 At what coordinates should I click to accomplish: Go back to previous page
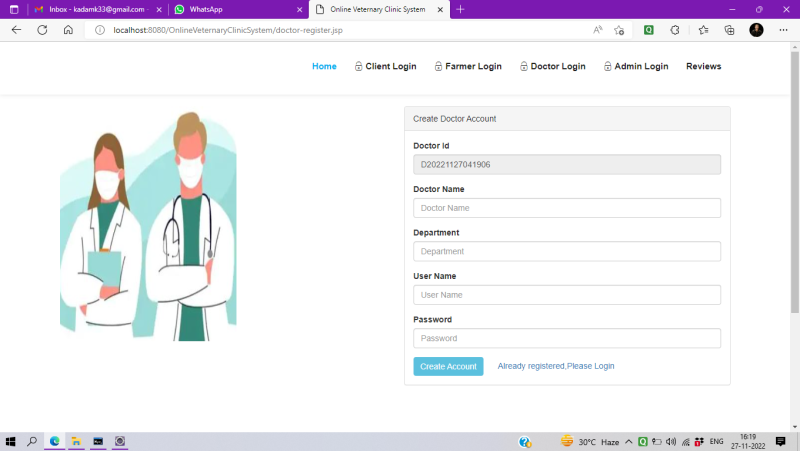[16, 30]
